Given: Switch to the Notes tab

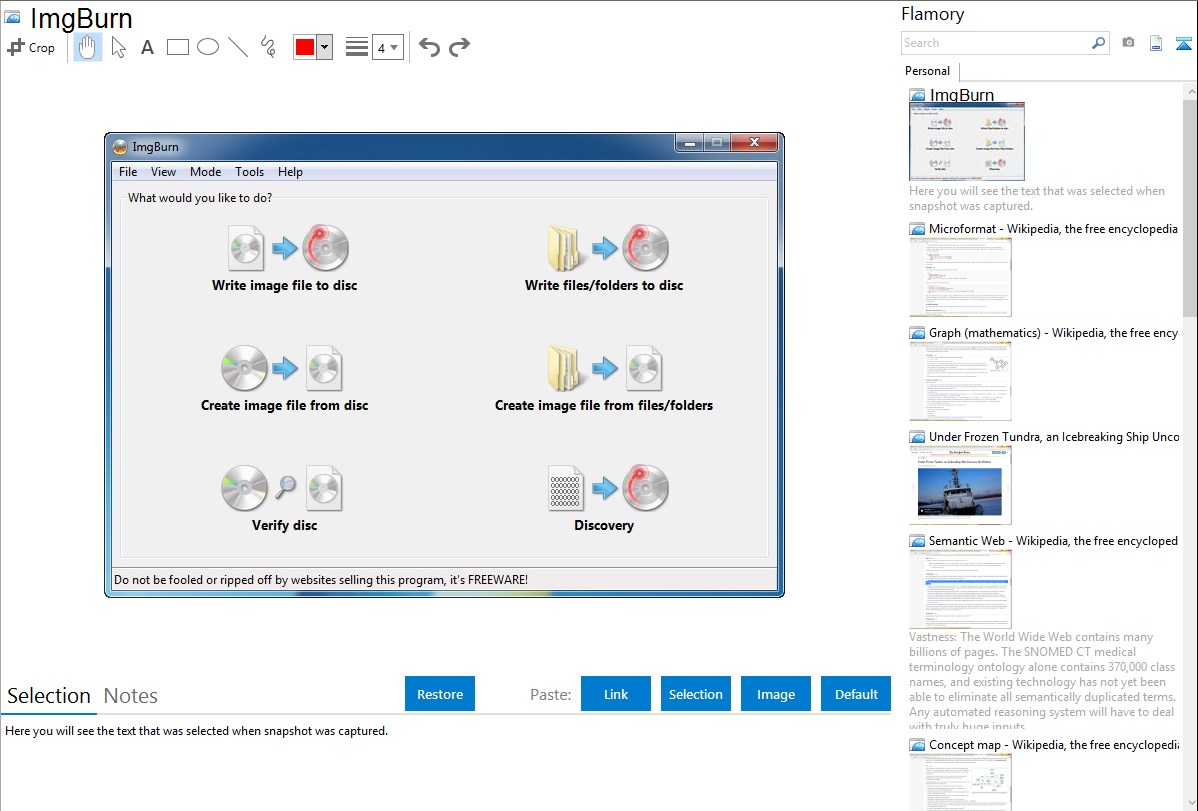Looking at the screenshot, I should pyautogui.click(x=131, y=696).
